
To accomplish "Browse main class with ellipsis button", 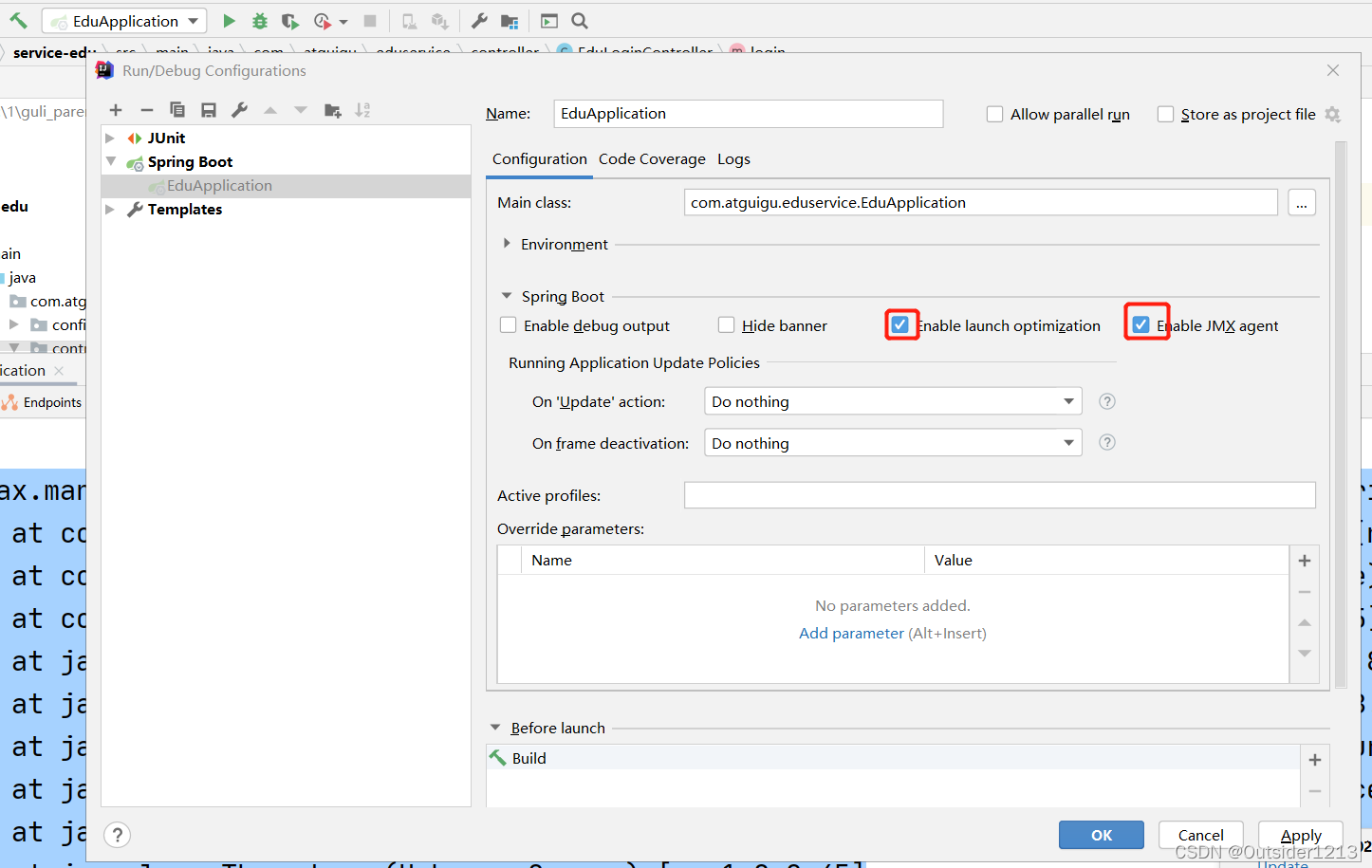I will pyautogui.click(x=1302, y=203).
